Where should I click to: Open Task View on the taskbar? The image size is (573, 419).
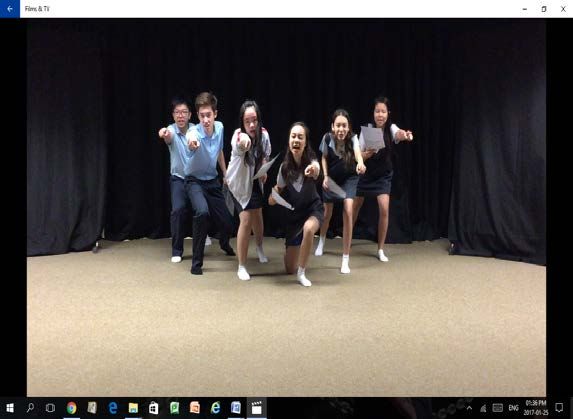point(50,408)
